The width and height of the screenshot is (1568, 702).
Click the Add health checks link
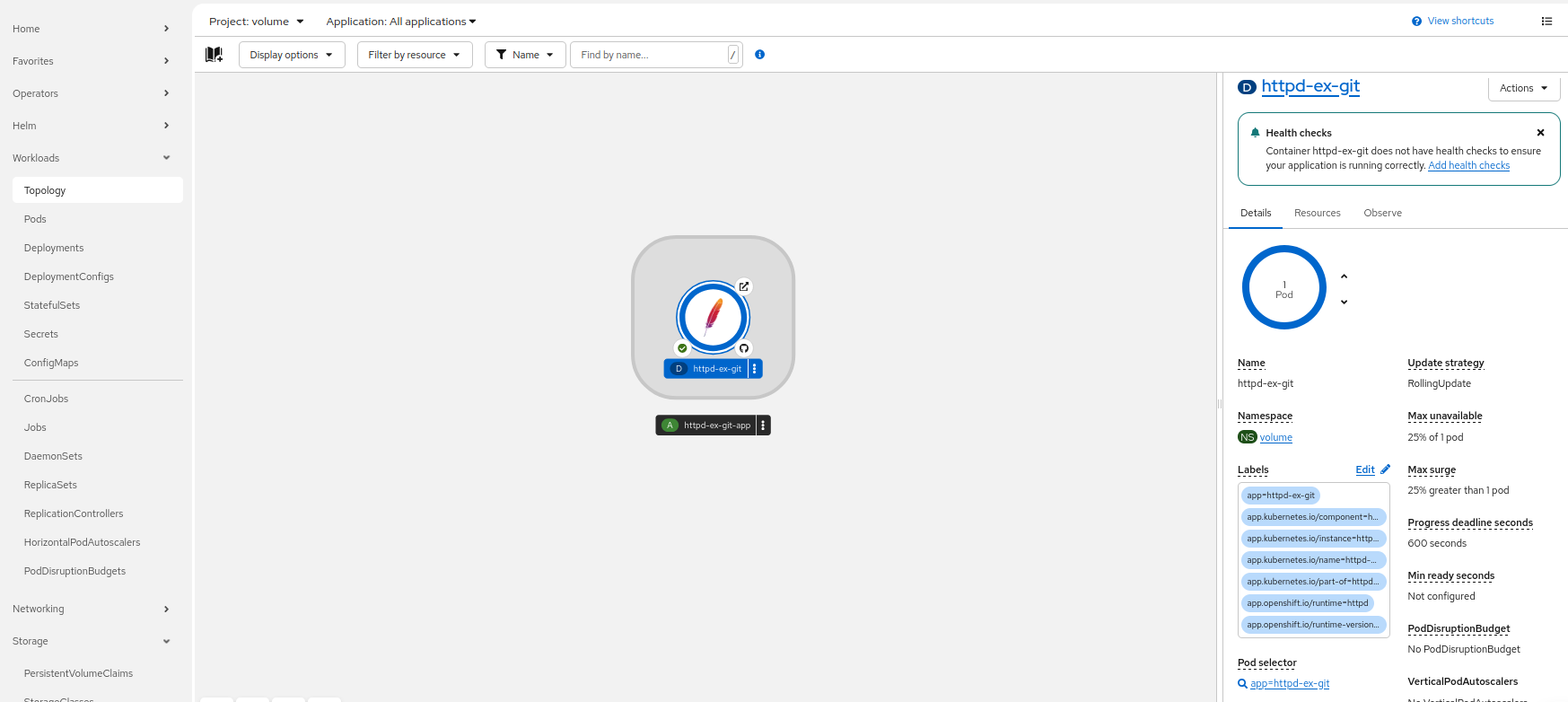click(1468, 165)
